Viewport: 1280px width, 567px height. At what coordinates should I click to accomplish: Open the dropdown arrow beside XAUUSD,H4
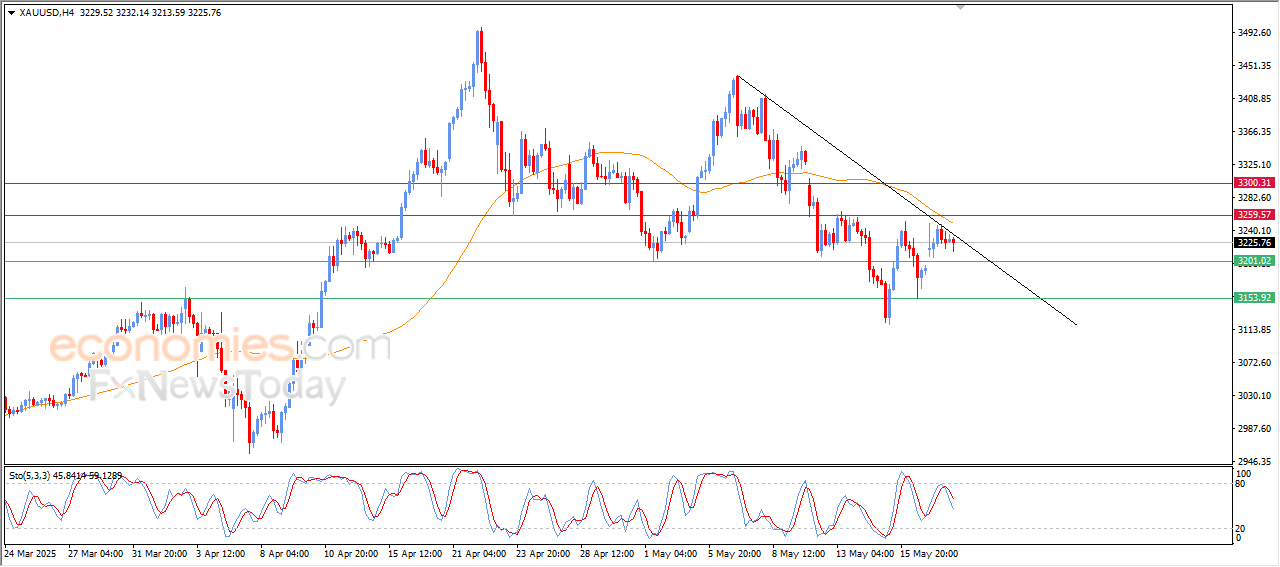point(11,12)
